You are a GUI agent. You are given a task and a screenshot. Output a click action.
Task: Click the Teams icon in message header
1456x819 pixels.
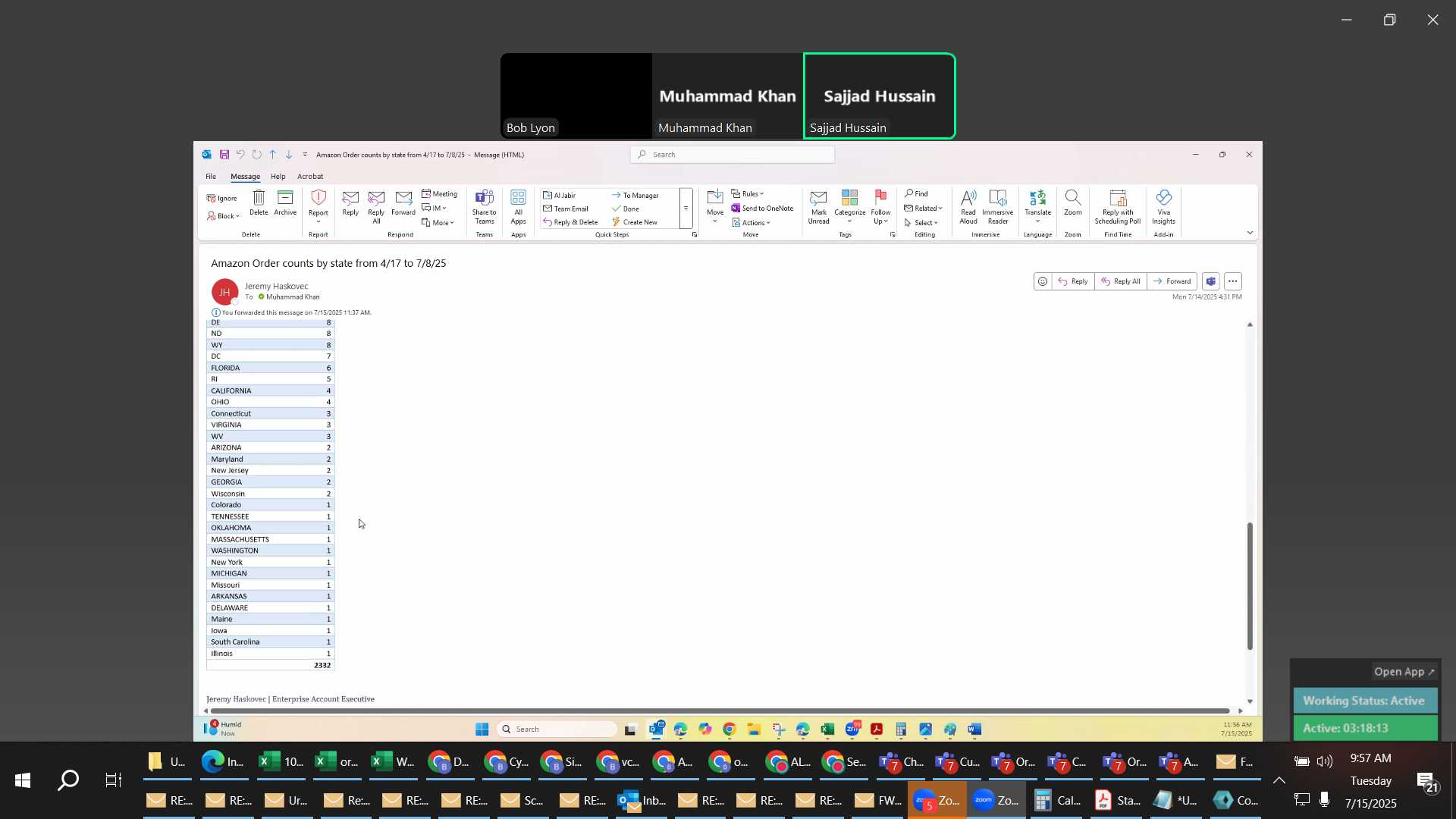pyautogui.click(x=1211, y=281)
